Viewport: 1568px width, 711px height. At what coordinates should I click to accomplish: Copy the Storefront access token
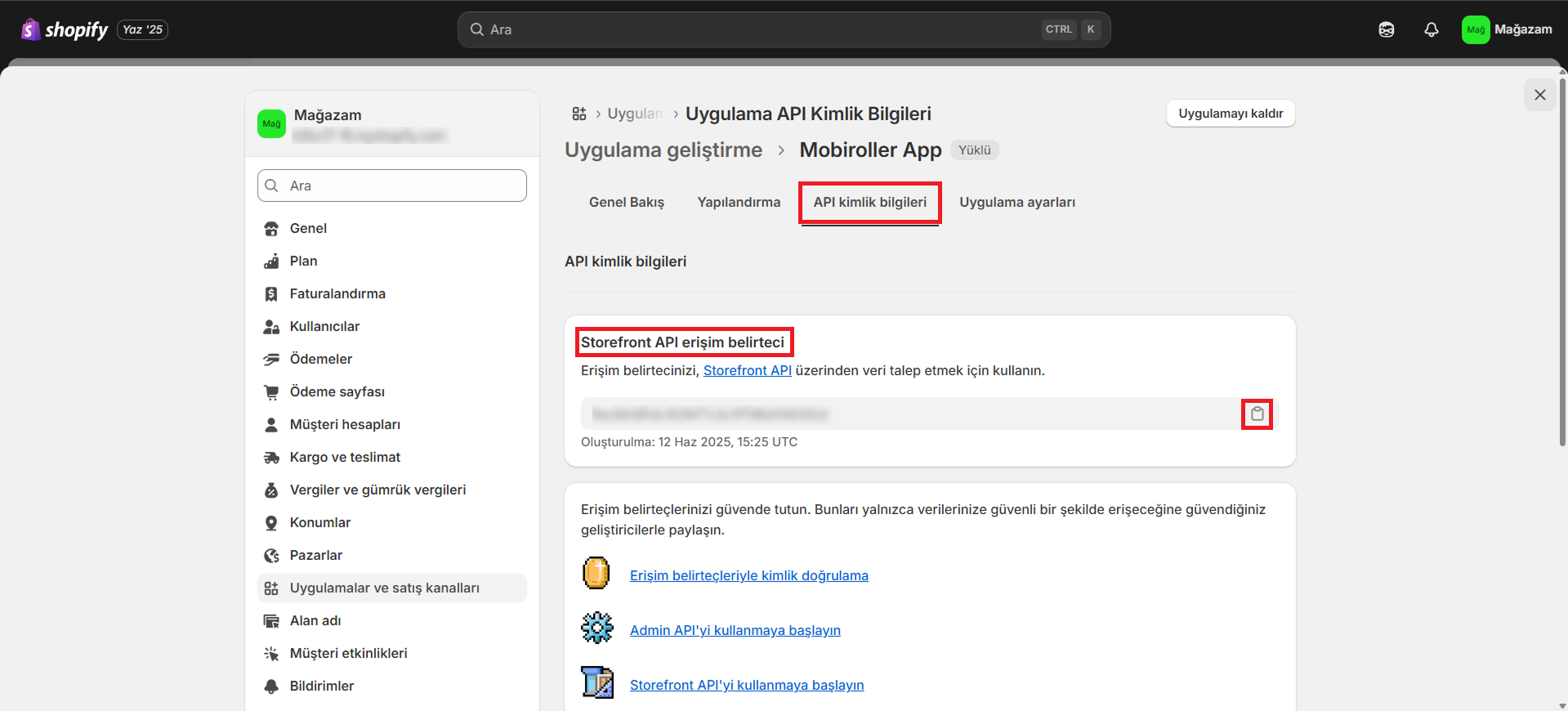point(1258,414)
